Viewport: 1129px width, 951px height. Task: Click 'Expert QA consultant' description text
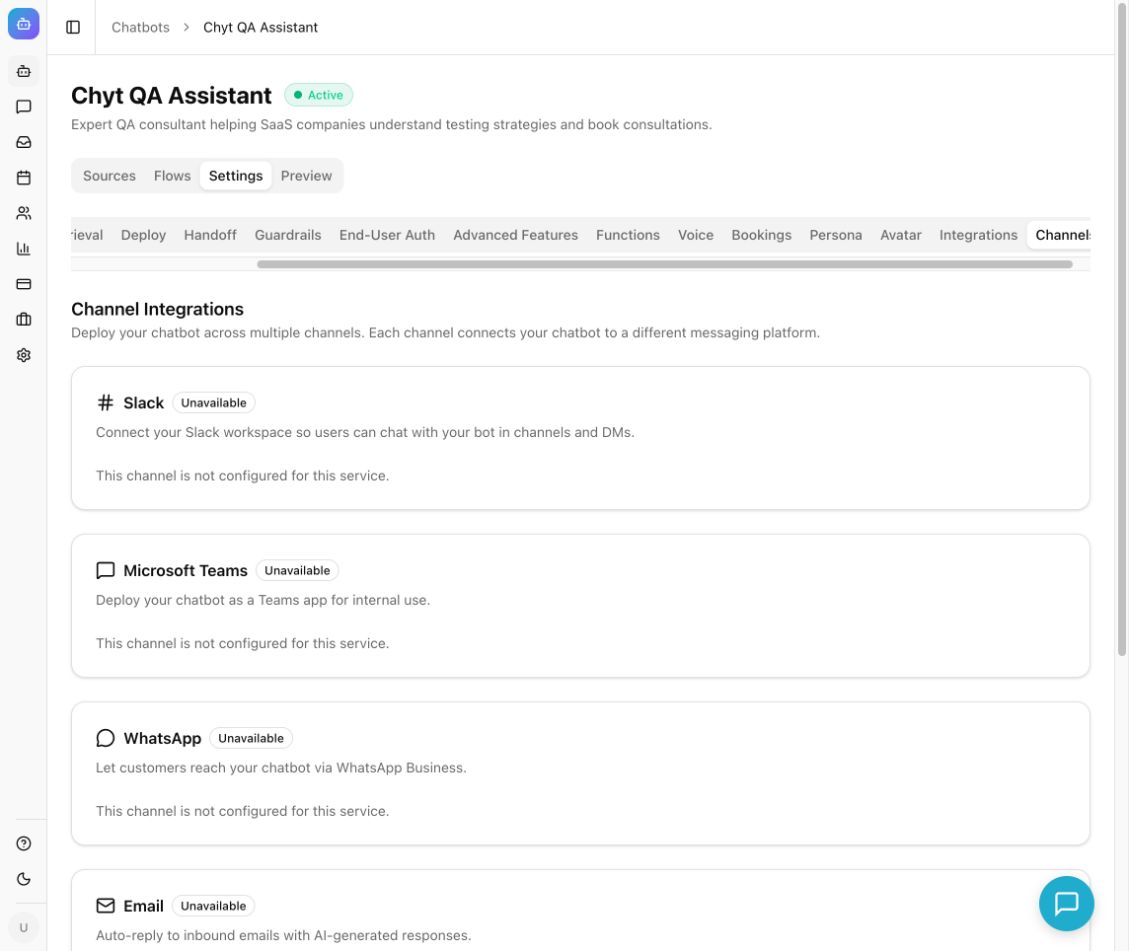tap(391, 125)
